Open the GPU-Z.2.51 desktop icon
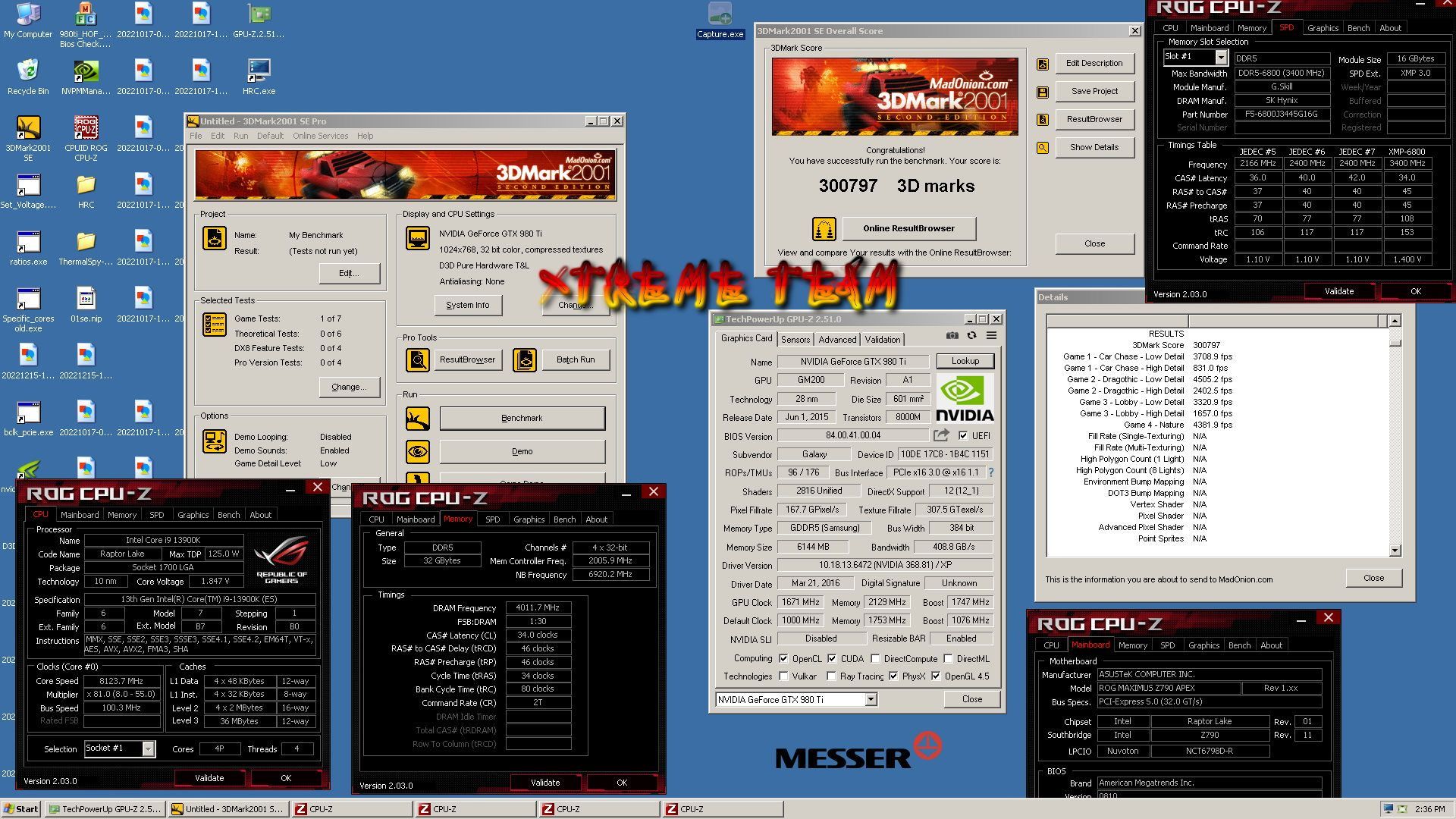The height and width of the screenshot is (819, 1456). tap(259, 20)
